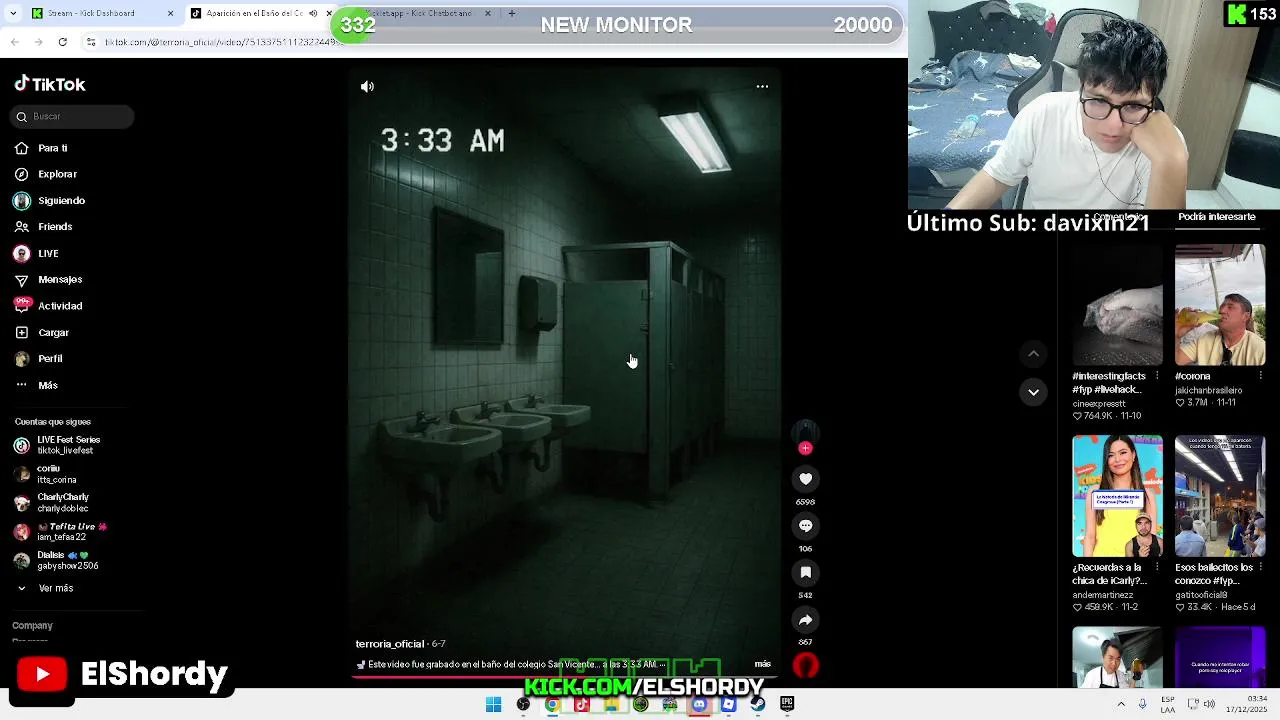Close the Kick Dashboard browser tab
The height and width of the screenshot is (720, 1280).
tap(170, 13)
